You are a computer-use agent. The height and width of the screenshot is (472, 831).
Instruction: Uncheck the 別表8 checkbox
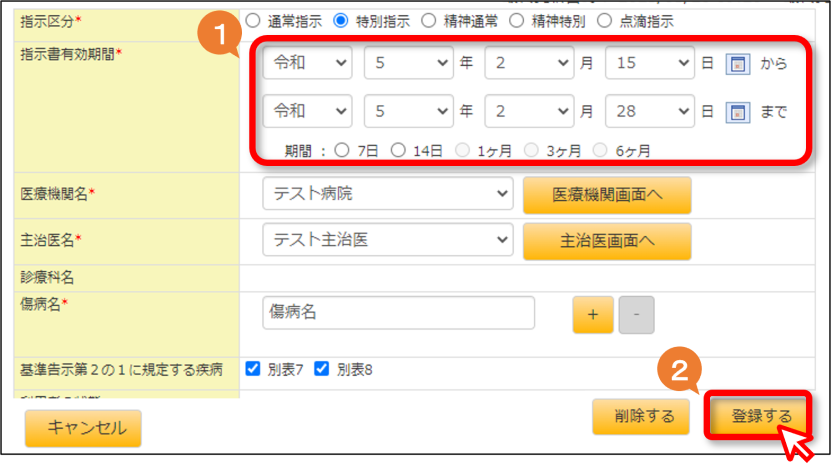coord(322,369)
